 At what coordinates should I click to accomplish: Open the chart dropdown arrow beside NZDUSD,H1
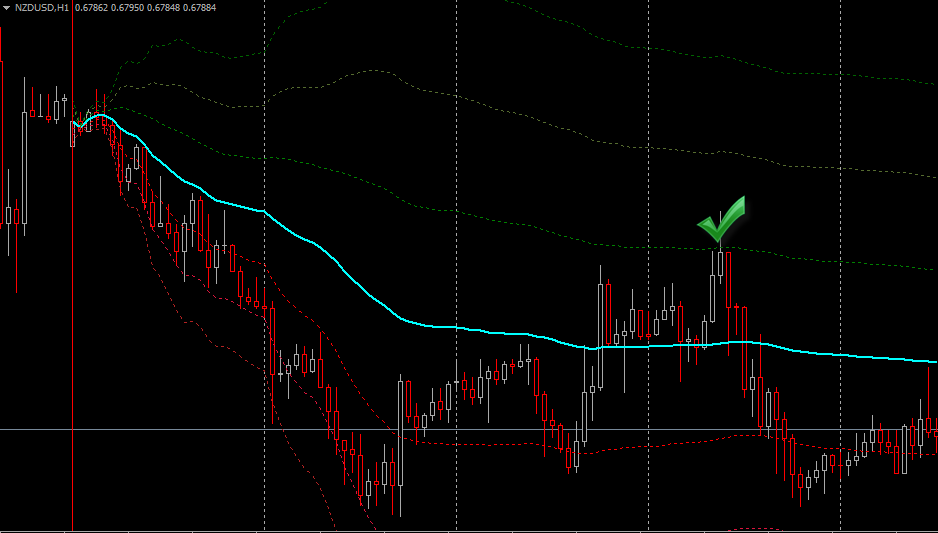(7, 8)
